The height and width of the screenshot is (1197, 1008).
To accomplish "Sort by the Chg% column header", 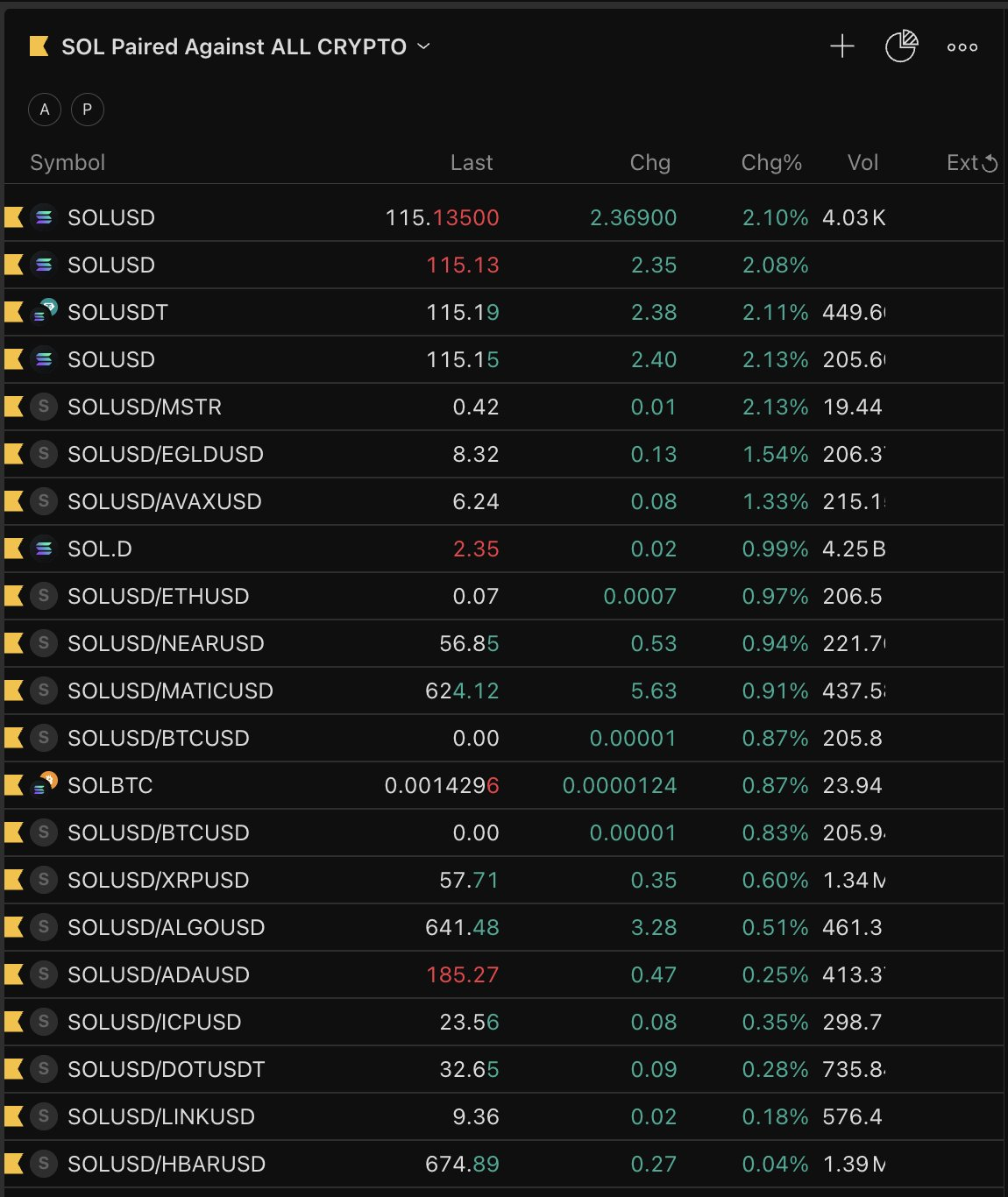I will 771,163.
